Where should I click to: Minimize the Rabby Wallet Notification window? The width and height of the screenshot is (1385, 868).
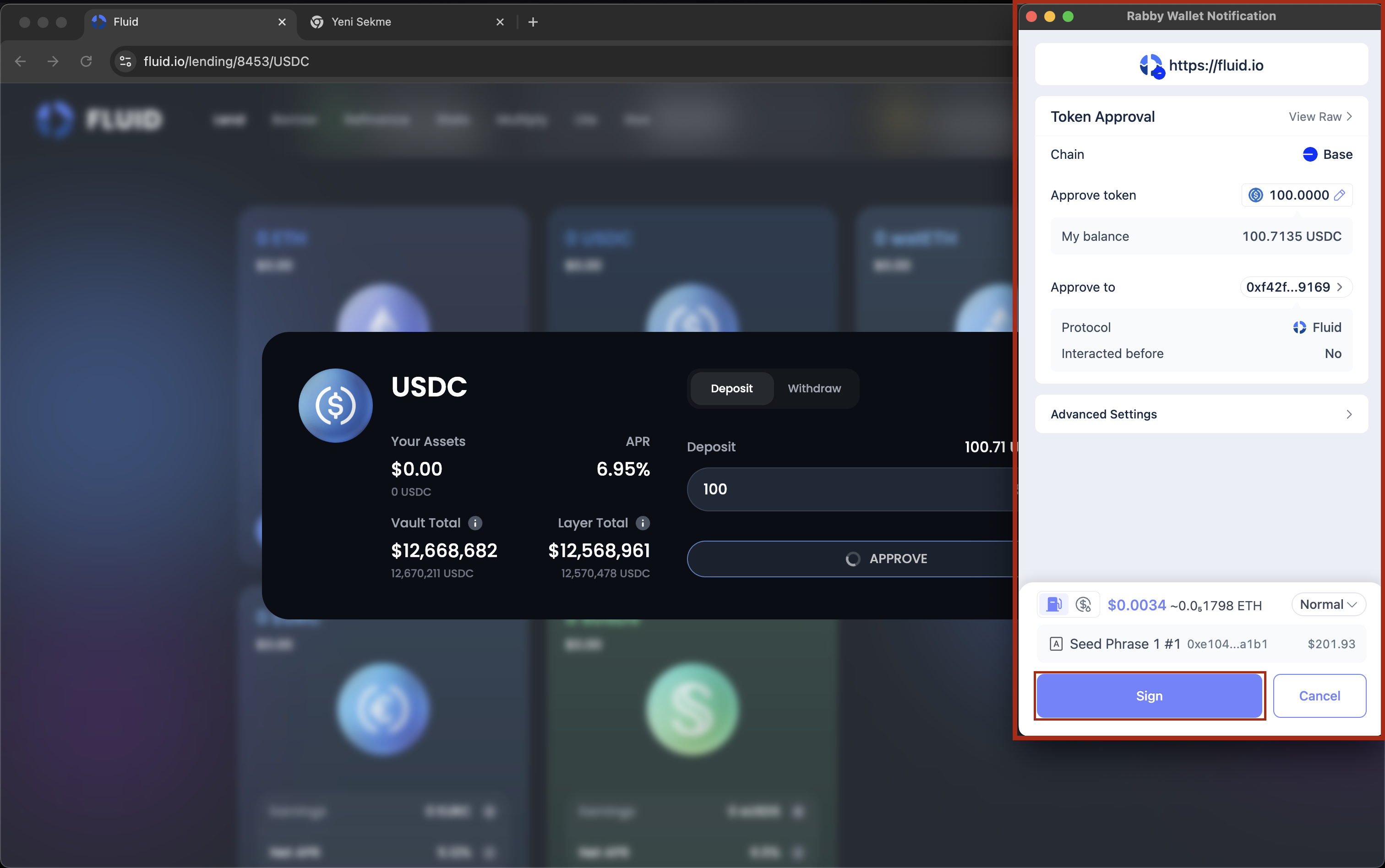tap(1050, 16)
